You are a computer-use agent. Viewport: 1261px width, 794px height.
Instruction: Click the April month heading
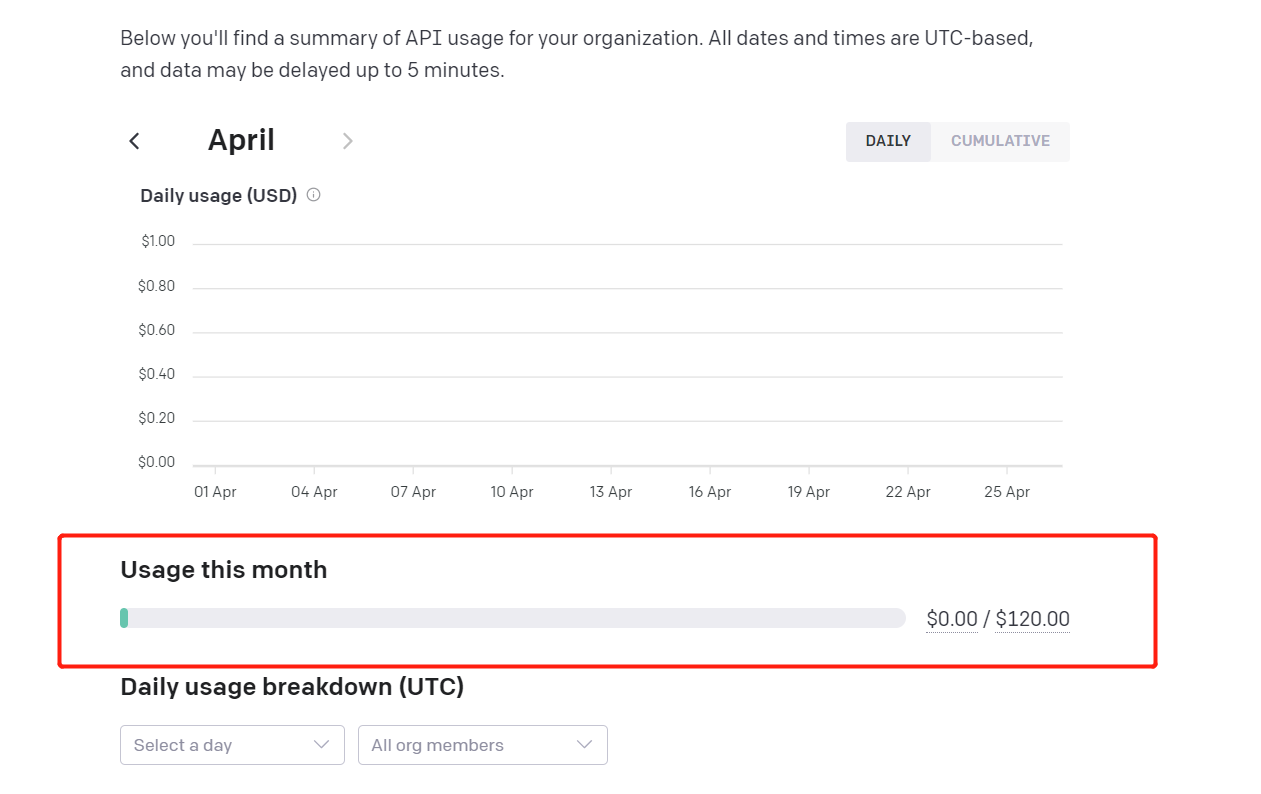(241, 140)
